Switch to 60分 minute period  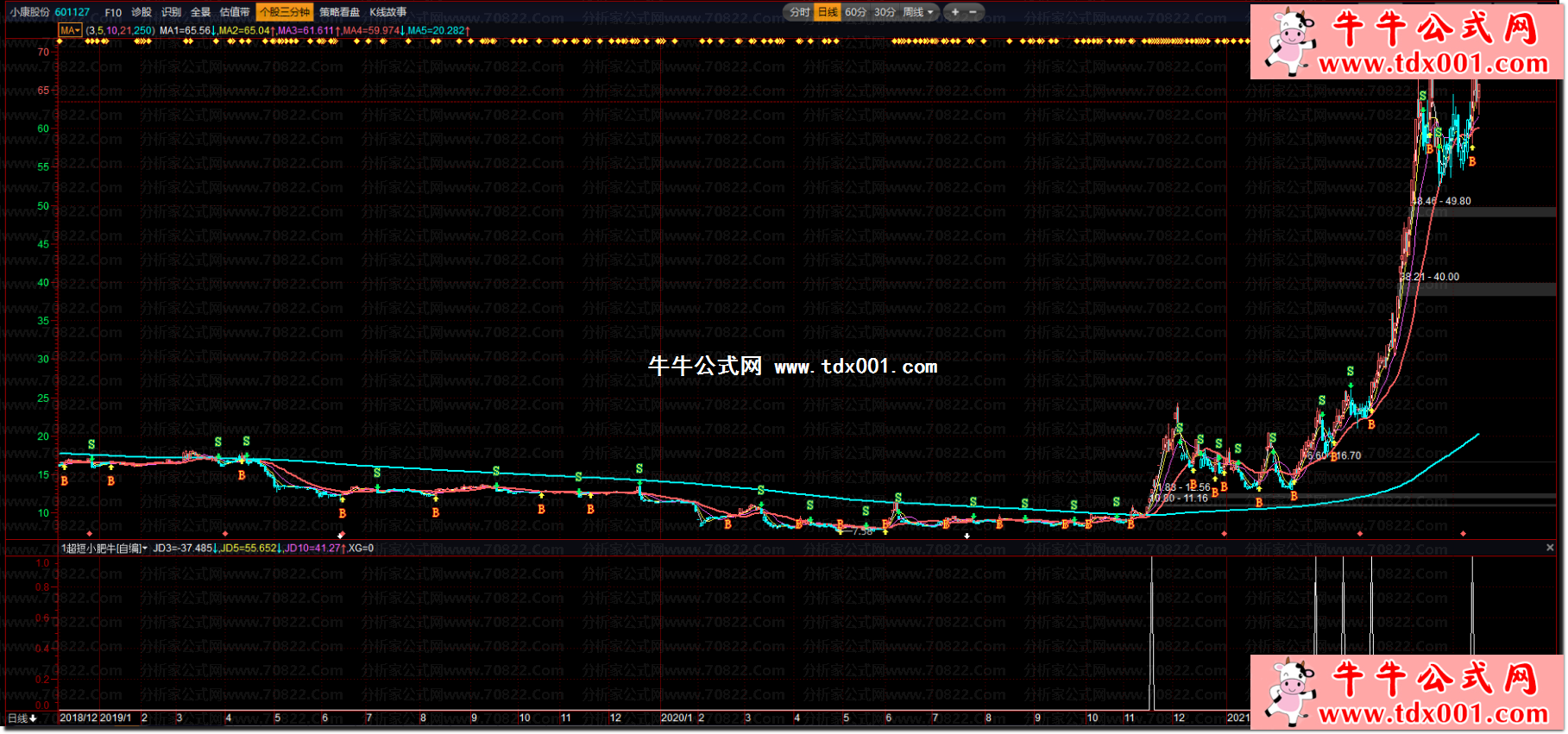[x=855, y=12]
